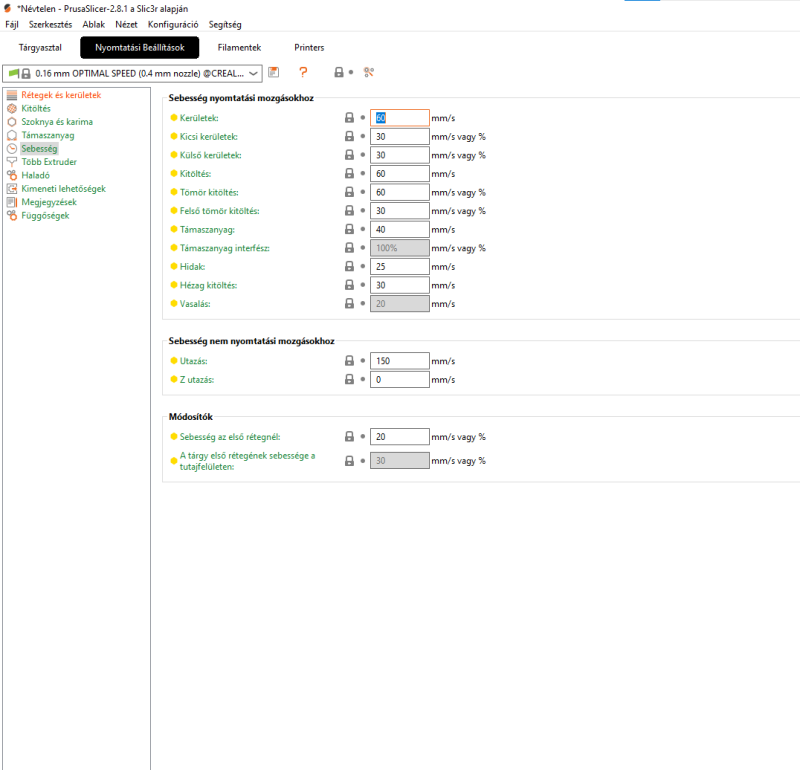The image size is (800, 770).
Task: Click lock icon for Utazás speed
Action: click(349, 361)
